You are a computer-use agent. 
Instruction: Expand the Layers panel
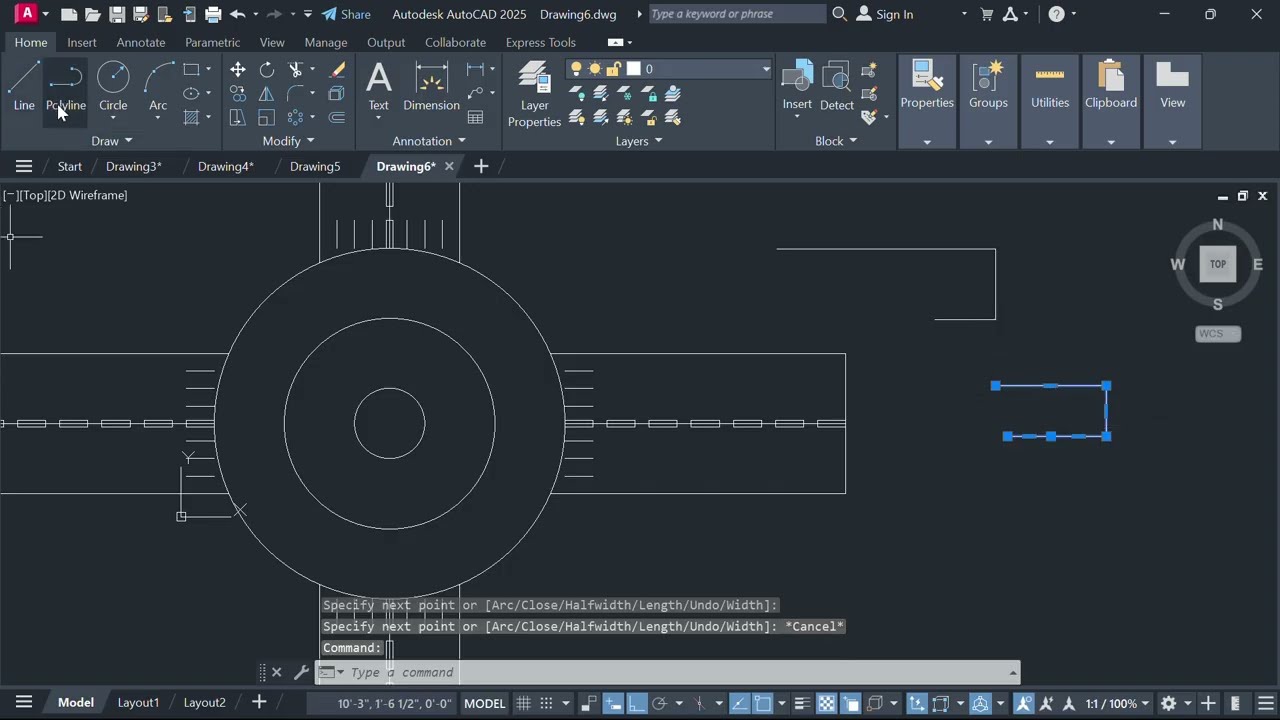[639, 141]
